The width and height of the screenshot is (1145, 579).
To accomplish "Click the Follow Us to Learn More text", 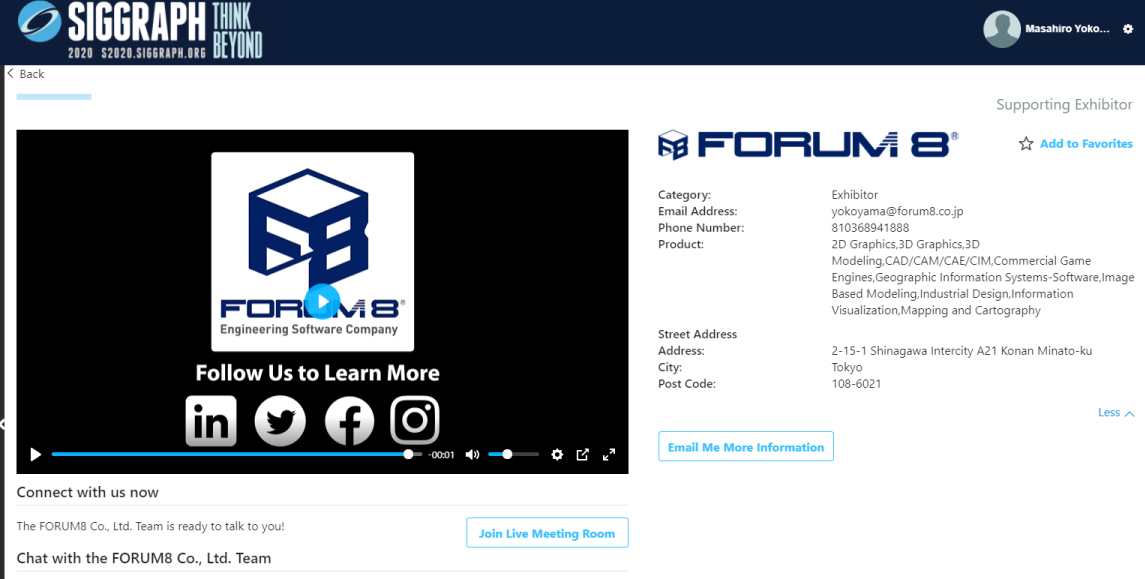I will [318, 373].
